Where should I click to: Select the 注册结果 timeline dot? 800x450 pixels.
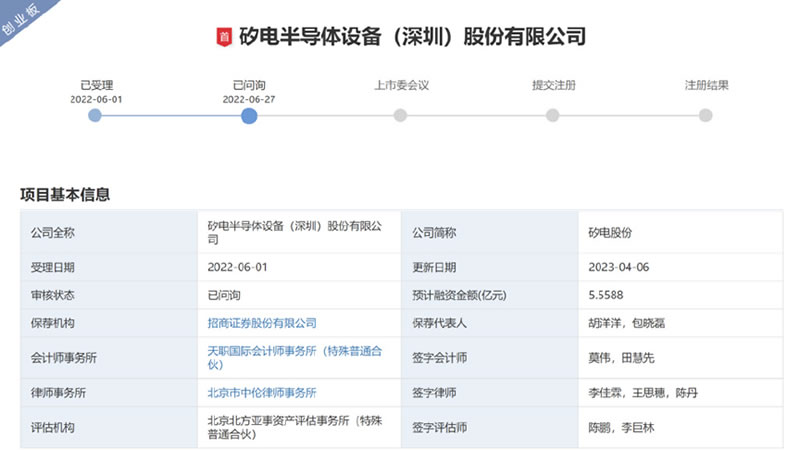pyautogui.click(x=706, y=115)
